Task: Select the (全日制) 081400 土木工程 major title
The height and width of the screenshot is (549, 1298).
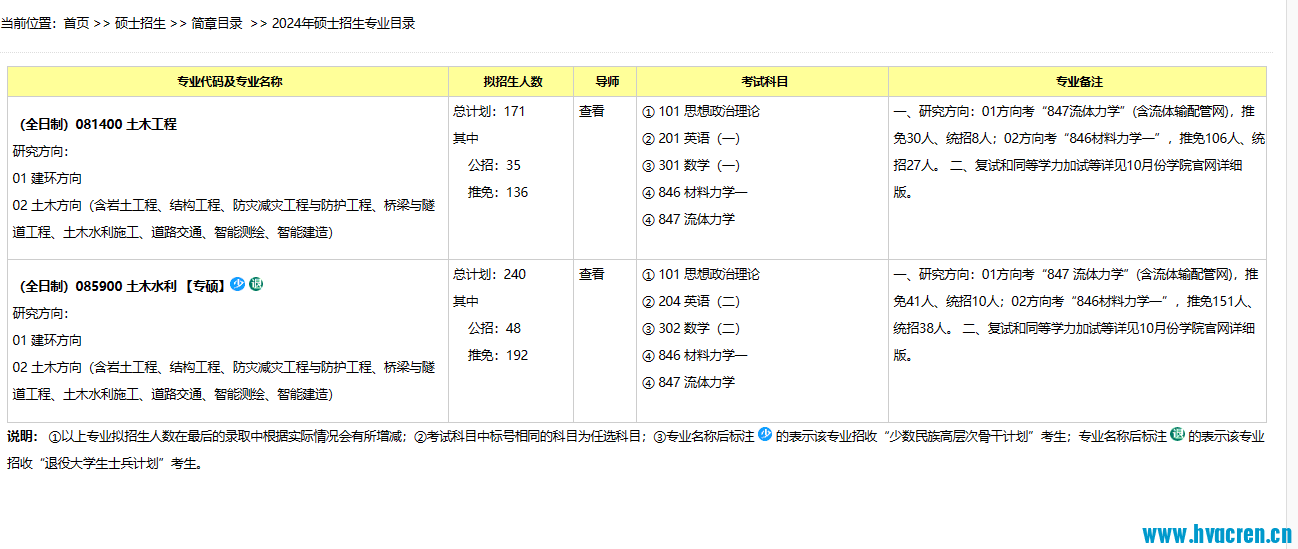Action: coord(98,125)
